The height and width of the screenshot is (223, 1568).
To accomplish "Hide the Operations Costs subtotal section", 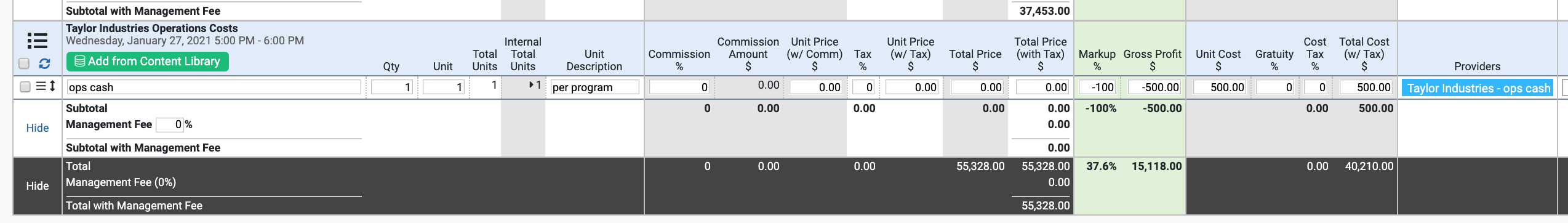I will coord(38,128).
